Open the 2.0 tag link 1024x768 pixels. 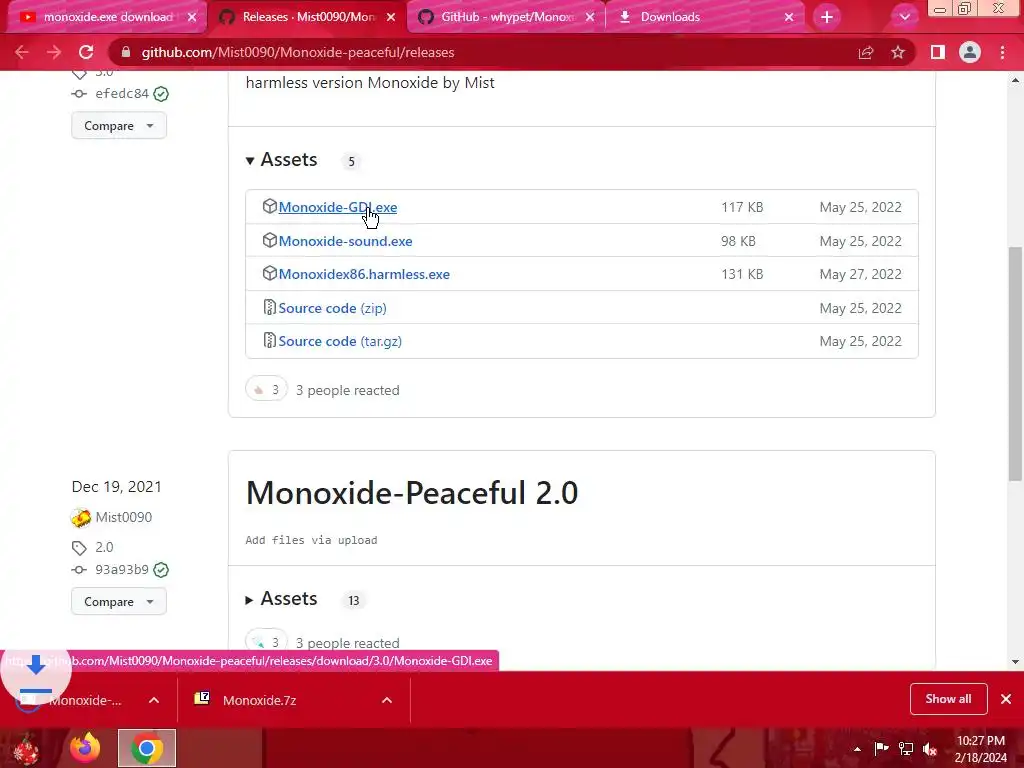[104, 547]
